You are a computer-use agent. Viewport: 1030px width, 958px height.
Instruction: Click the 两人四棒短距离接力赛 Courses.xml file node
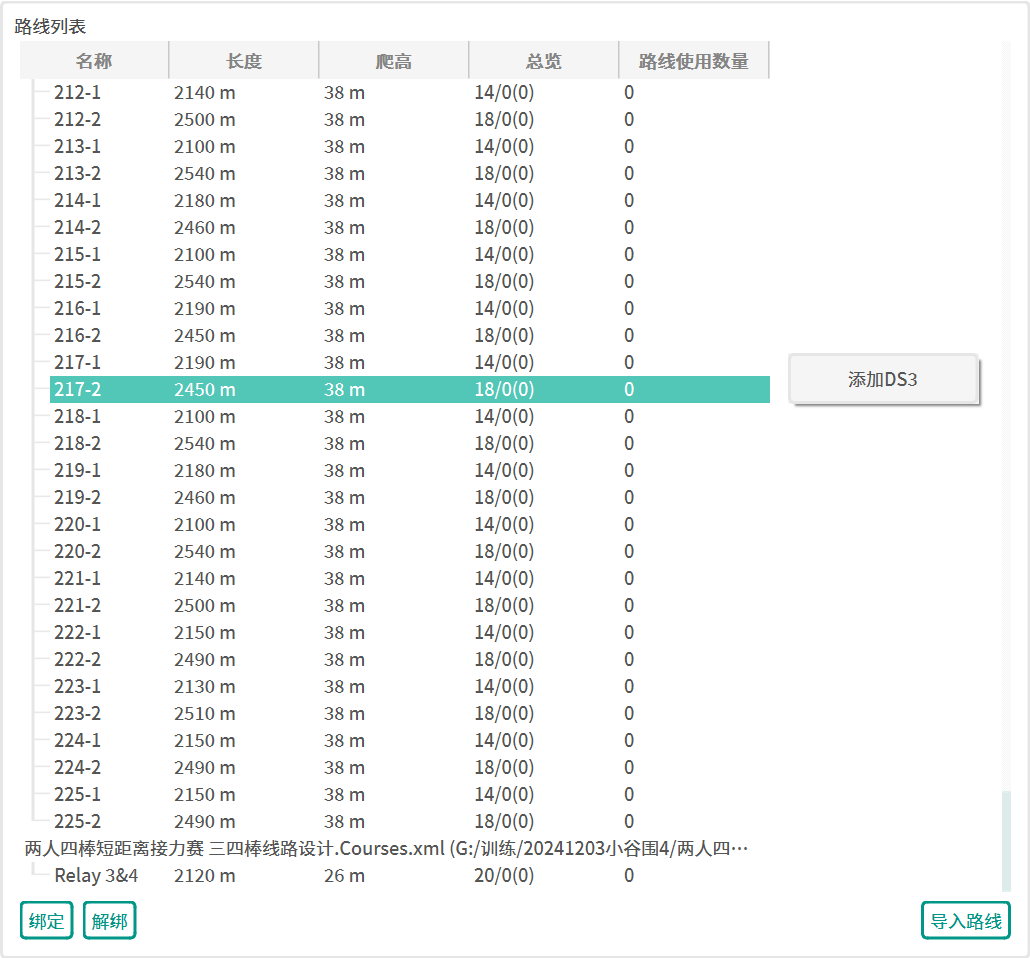386,849
